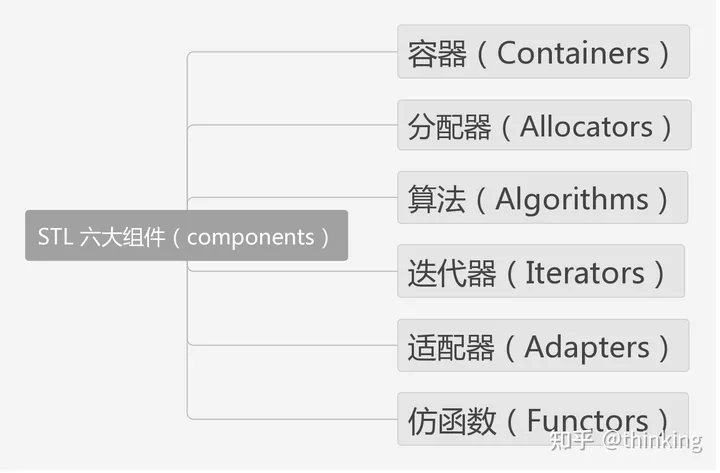Viewport: 720px width, 473px height.
Task: Click the English word "Iterators"
Action: (584, 273)
